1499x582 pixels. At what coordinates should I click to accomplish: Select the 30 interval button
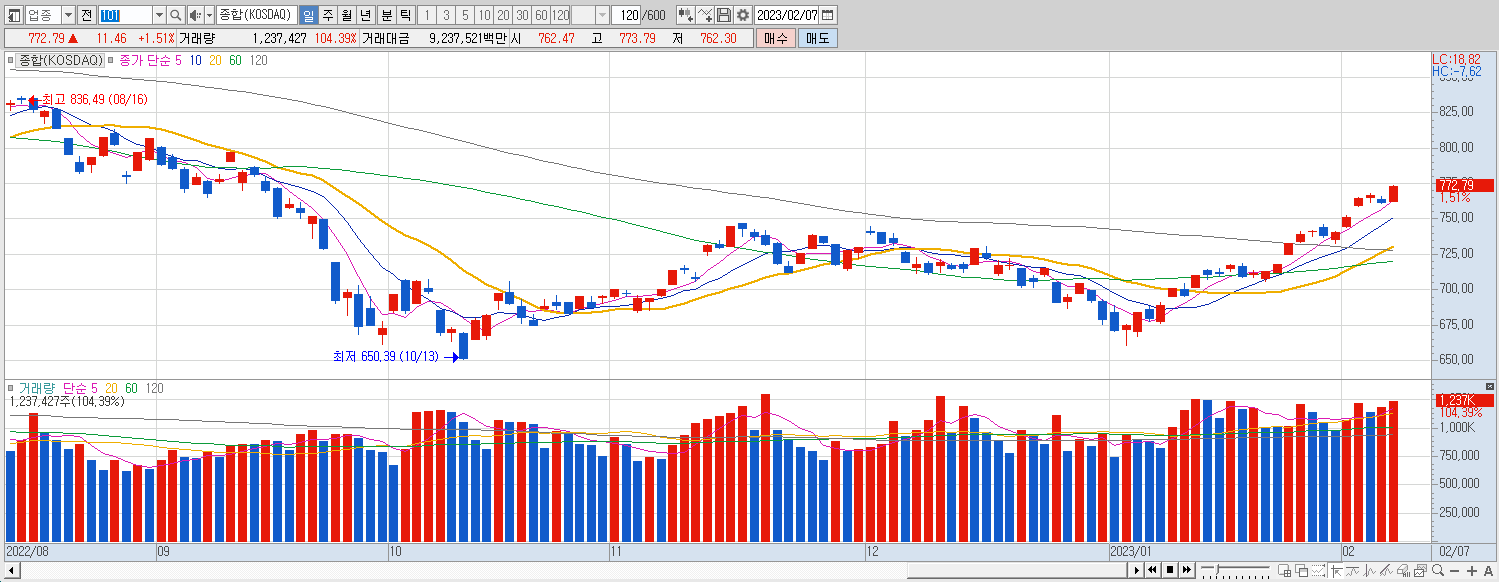point(522,15)
